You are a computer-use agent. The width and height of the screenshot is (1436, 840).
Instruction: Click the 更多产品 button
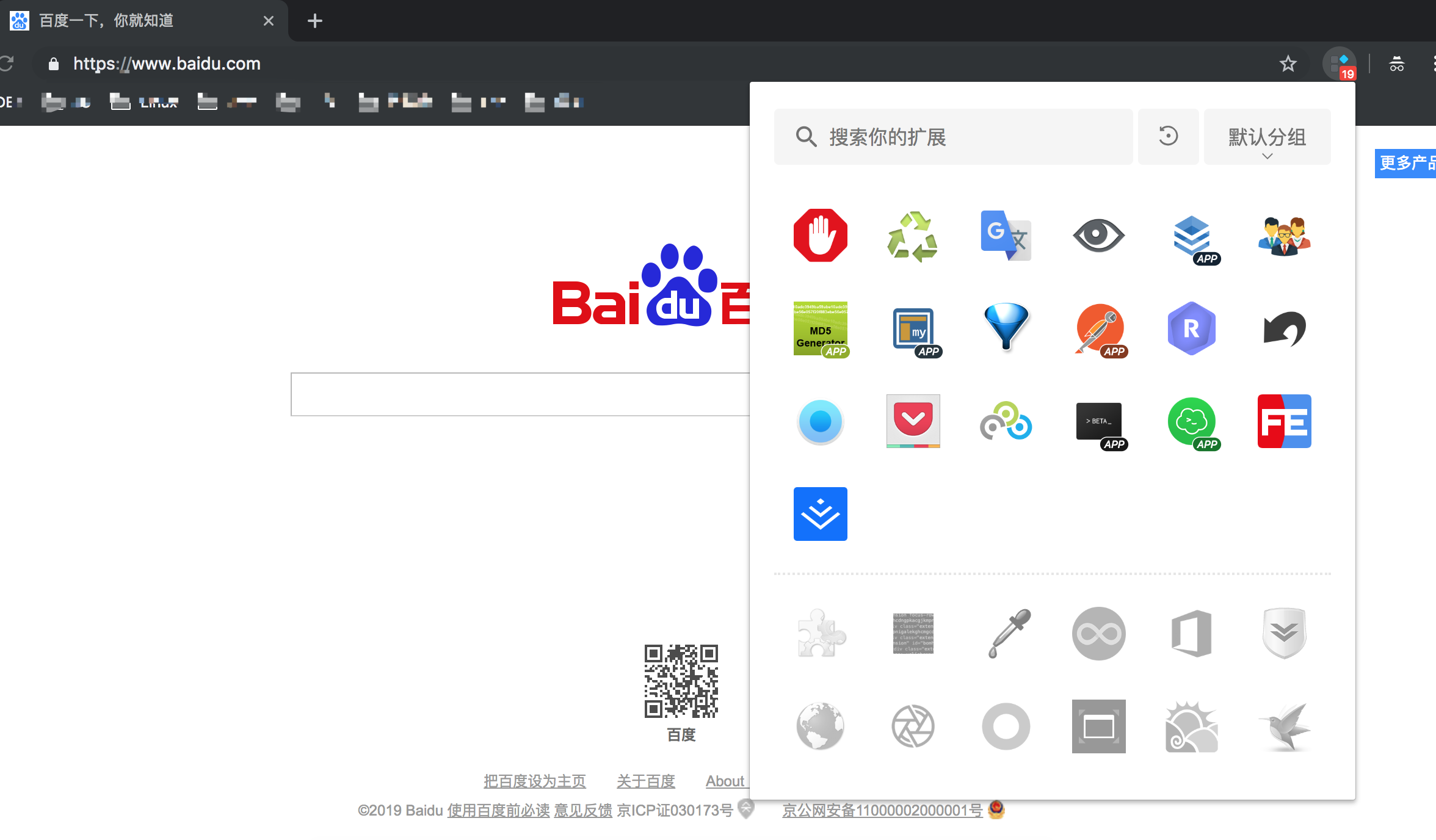[1405, 163]
